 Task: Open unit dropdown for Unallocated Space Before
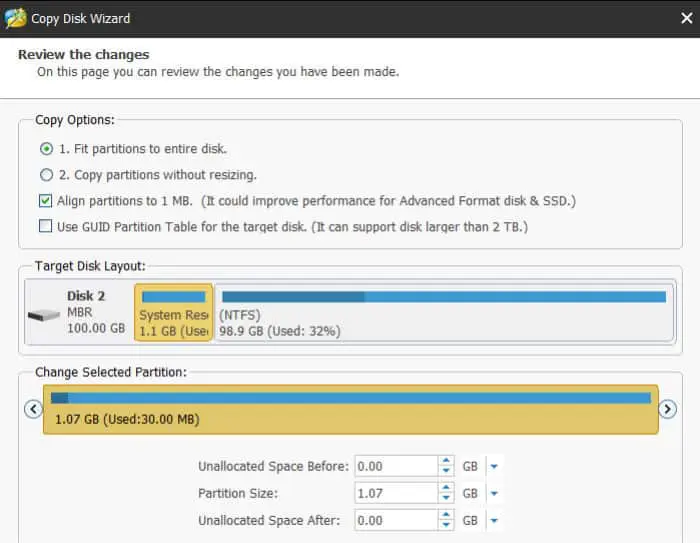(x=495, y=466)
